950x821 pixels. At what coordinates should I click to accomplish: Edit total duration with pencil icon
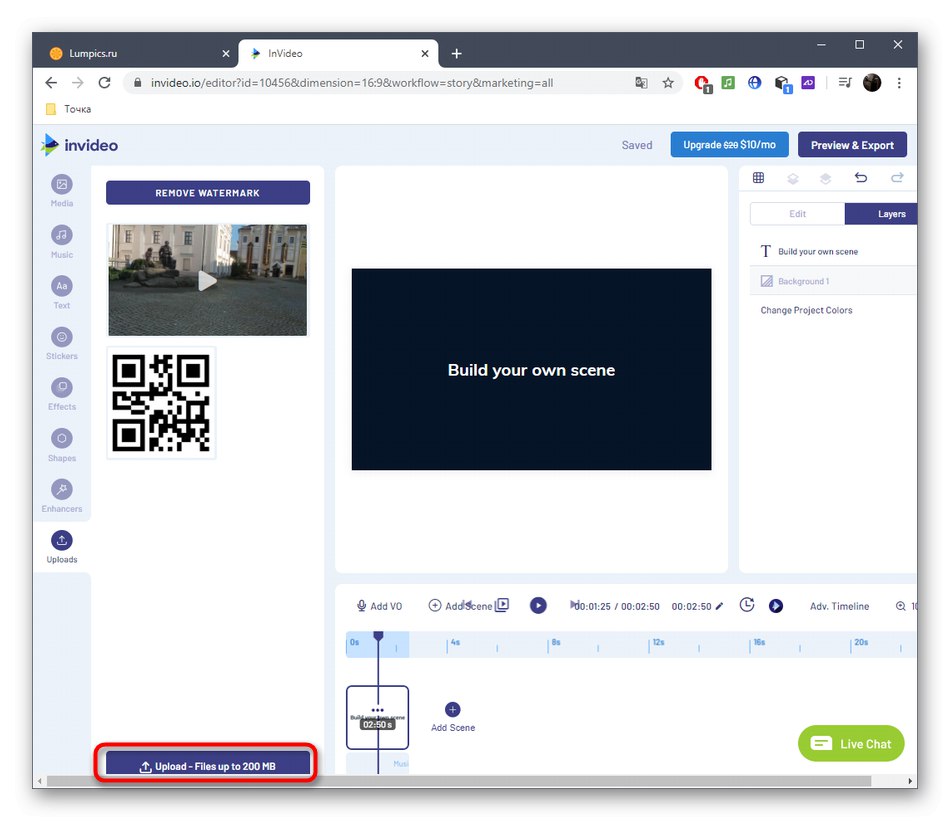(x=719, y=606)
